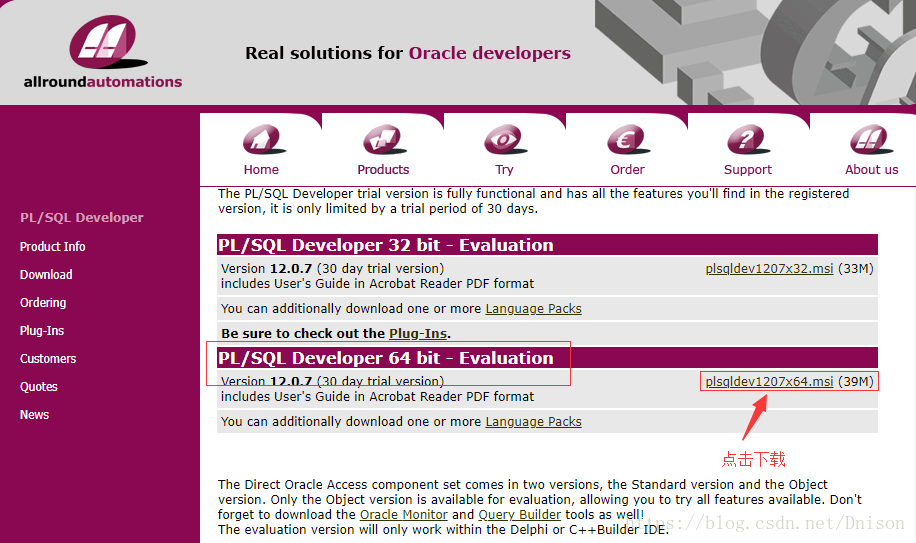The height and width of the screenshot is (543, 916).
Task: Open News in the sidebar
Action: click(34, 415)
